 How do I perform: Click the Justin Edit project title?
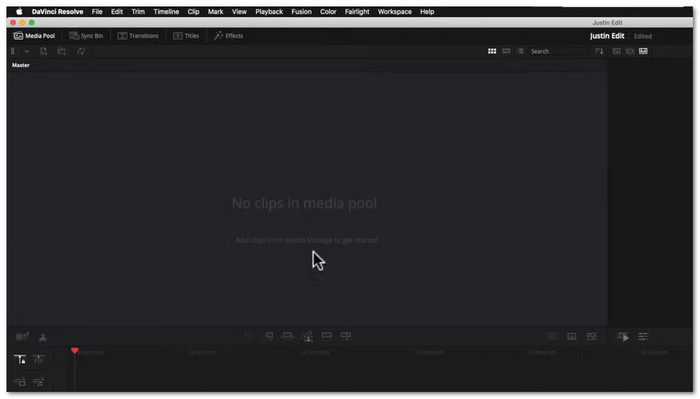coord(607,36)
